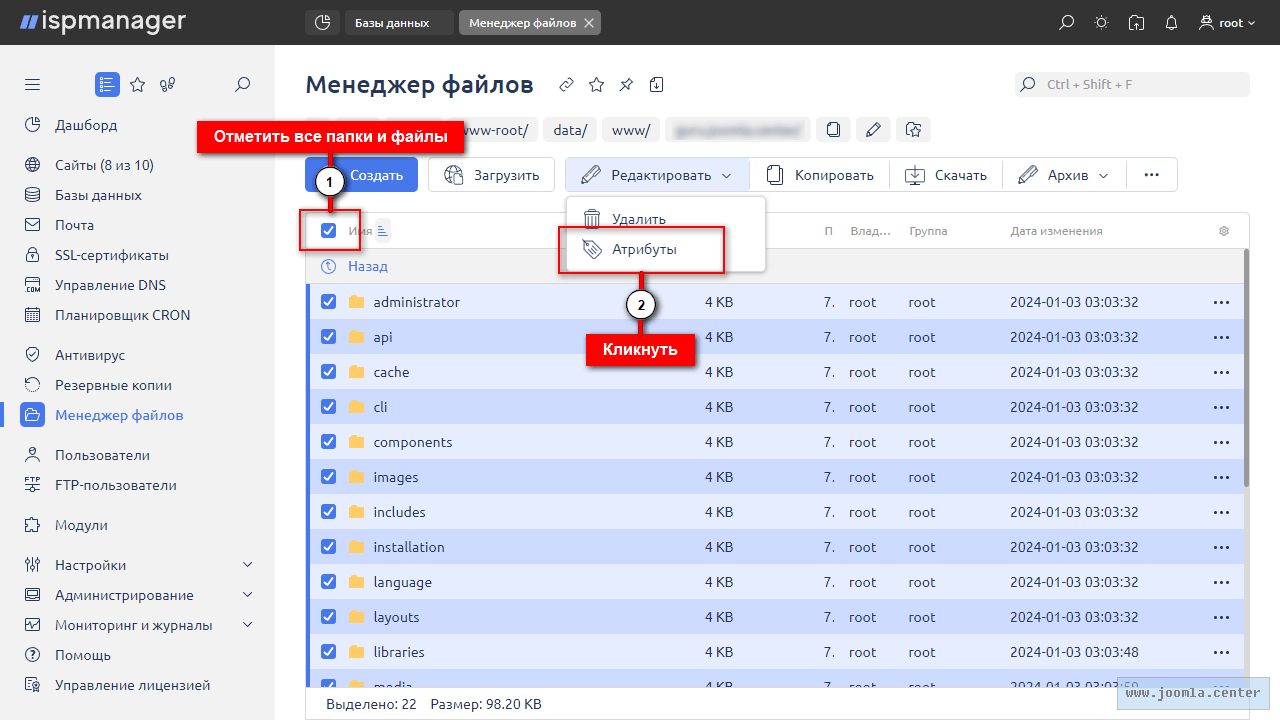Click the copy link icon beside page title
Screen dimensions: 1280x720
point(567,85)
